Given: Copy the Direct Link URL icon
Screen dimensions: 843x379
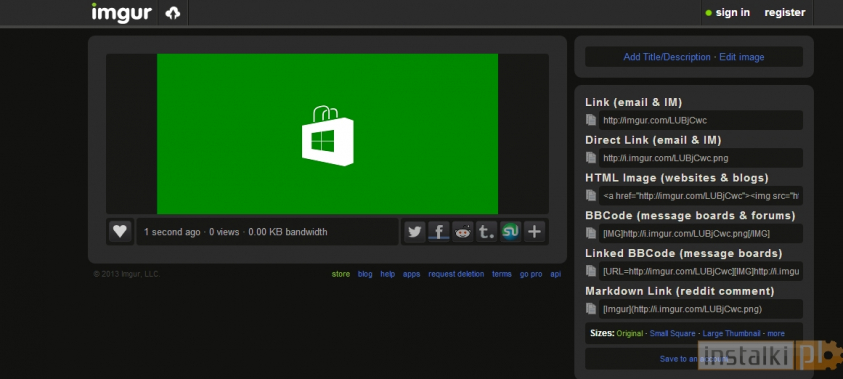Looking at the screenshot, I should pyautogui.click(x=591, y=158).
